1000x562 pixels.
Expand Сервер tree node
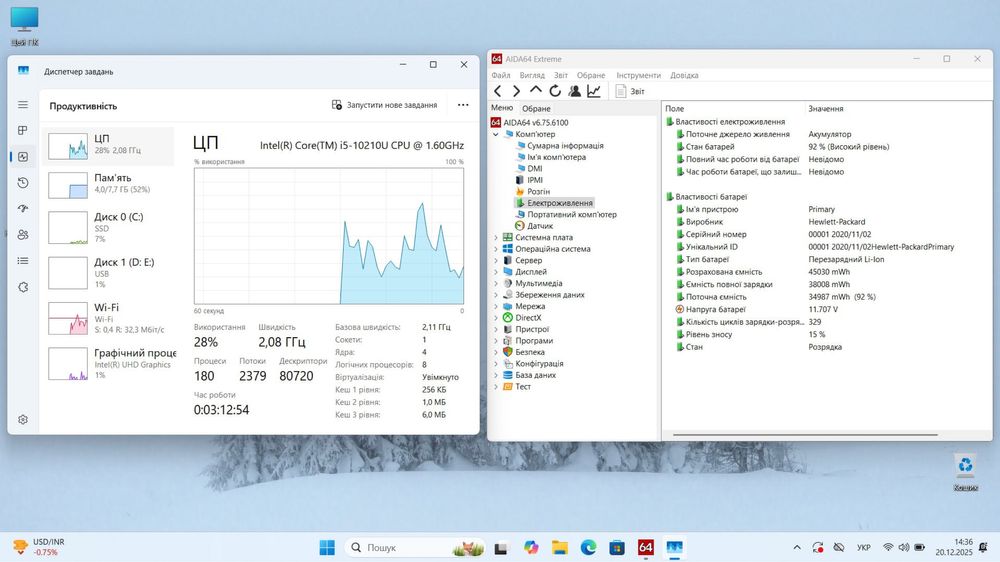click(496, 260)
